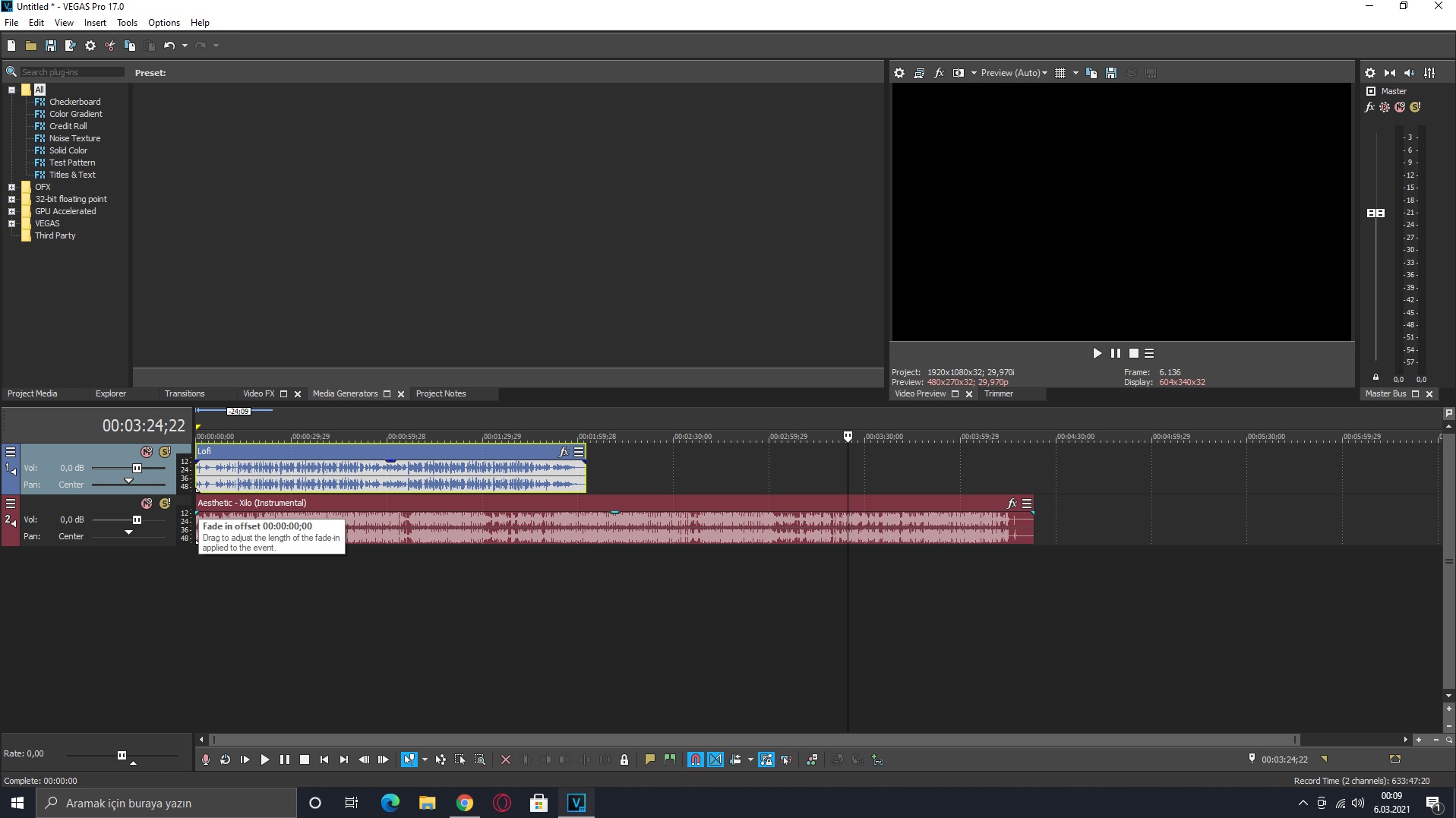The image size is (1456, 818).
Task: Select the Zoom edit tool
Action: point(480,760)
